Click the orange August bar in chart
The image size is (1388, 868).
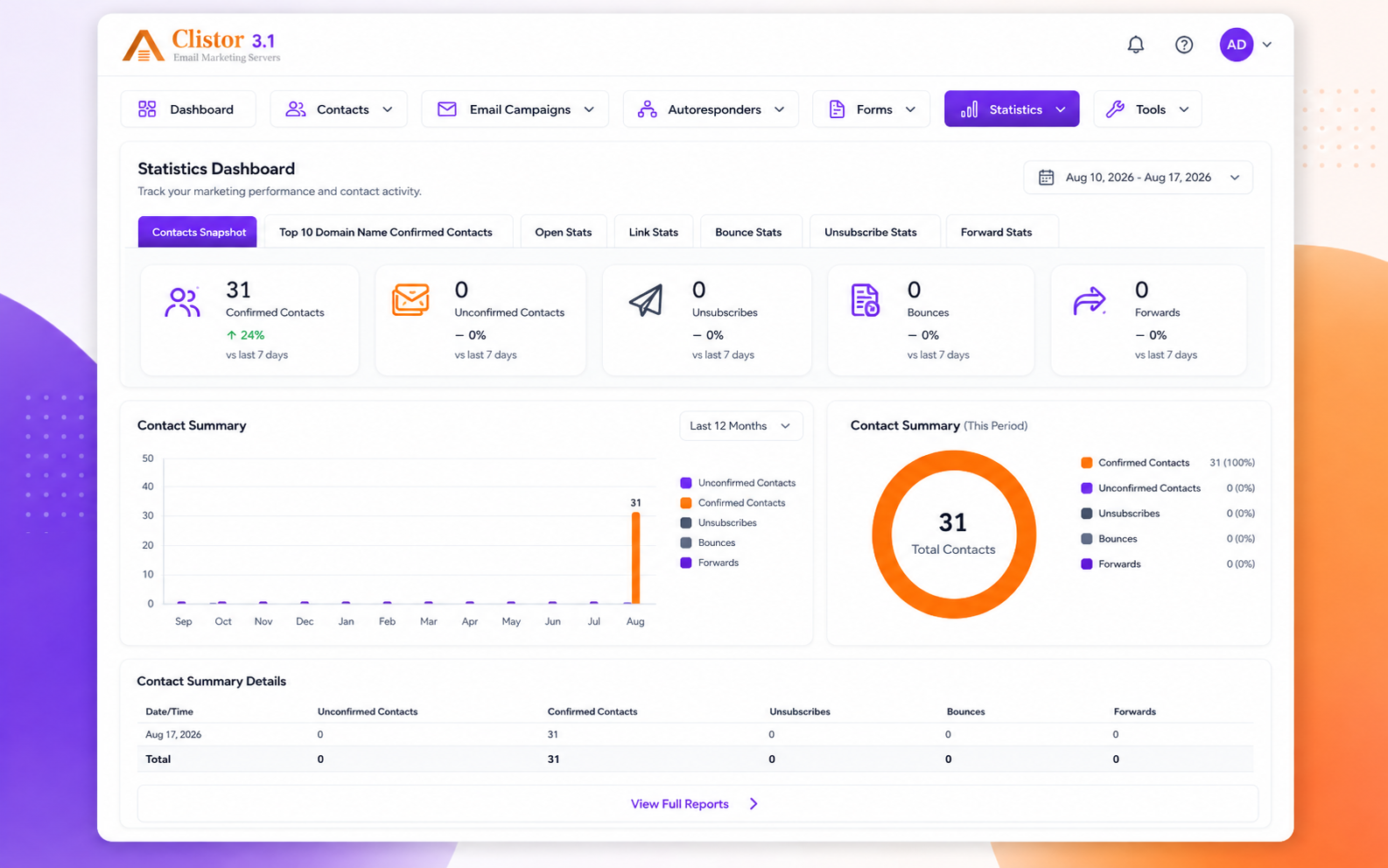tap(635, 558)
